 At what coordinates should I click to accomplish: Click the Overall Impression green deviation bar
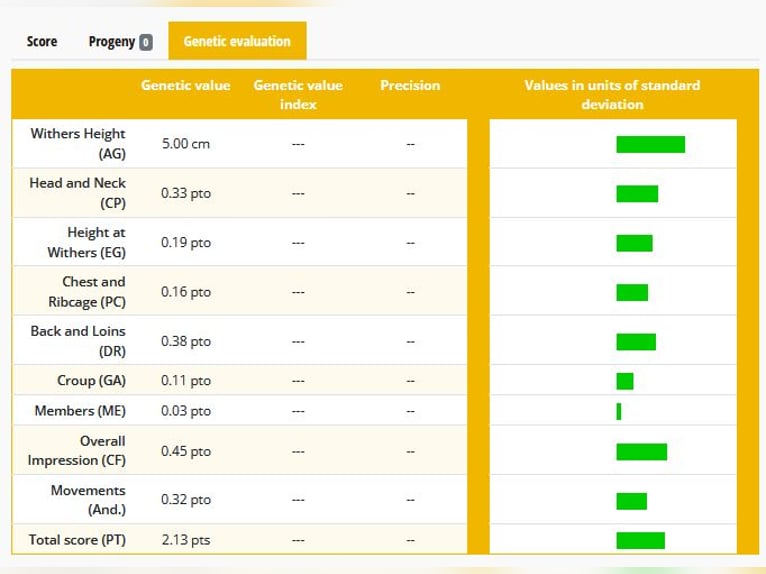coord(641,451)
